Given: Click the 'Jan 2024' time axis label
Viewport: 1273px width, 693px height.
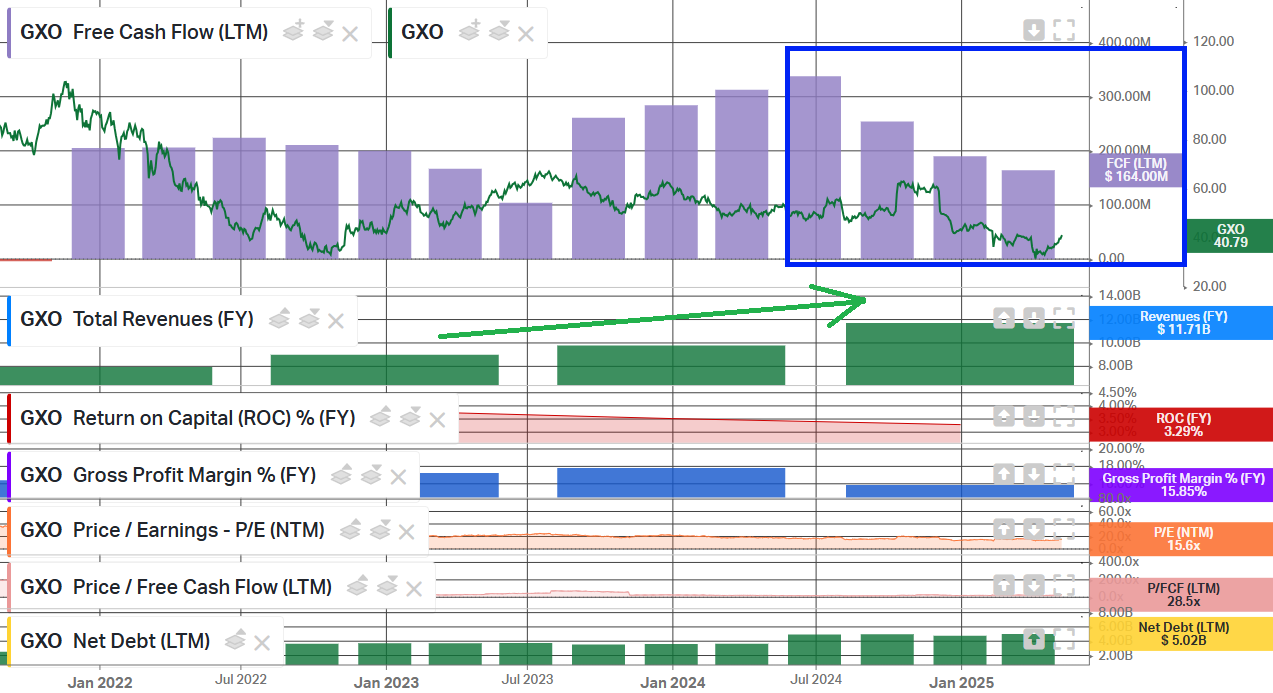Looking at the screenshot, I should click(673, 683).
